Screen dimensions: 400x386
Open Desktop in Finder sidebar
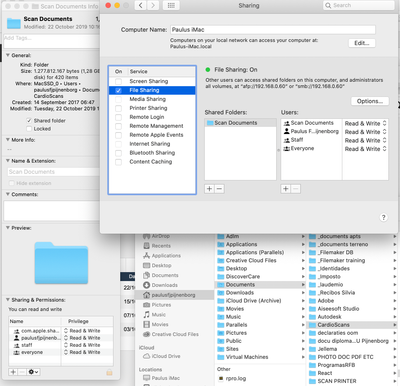[157, 265]
